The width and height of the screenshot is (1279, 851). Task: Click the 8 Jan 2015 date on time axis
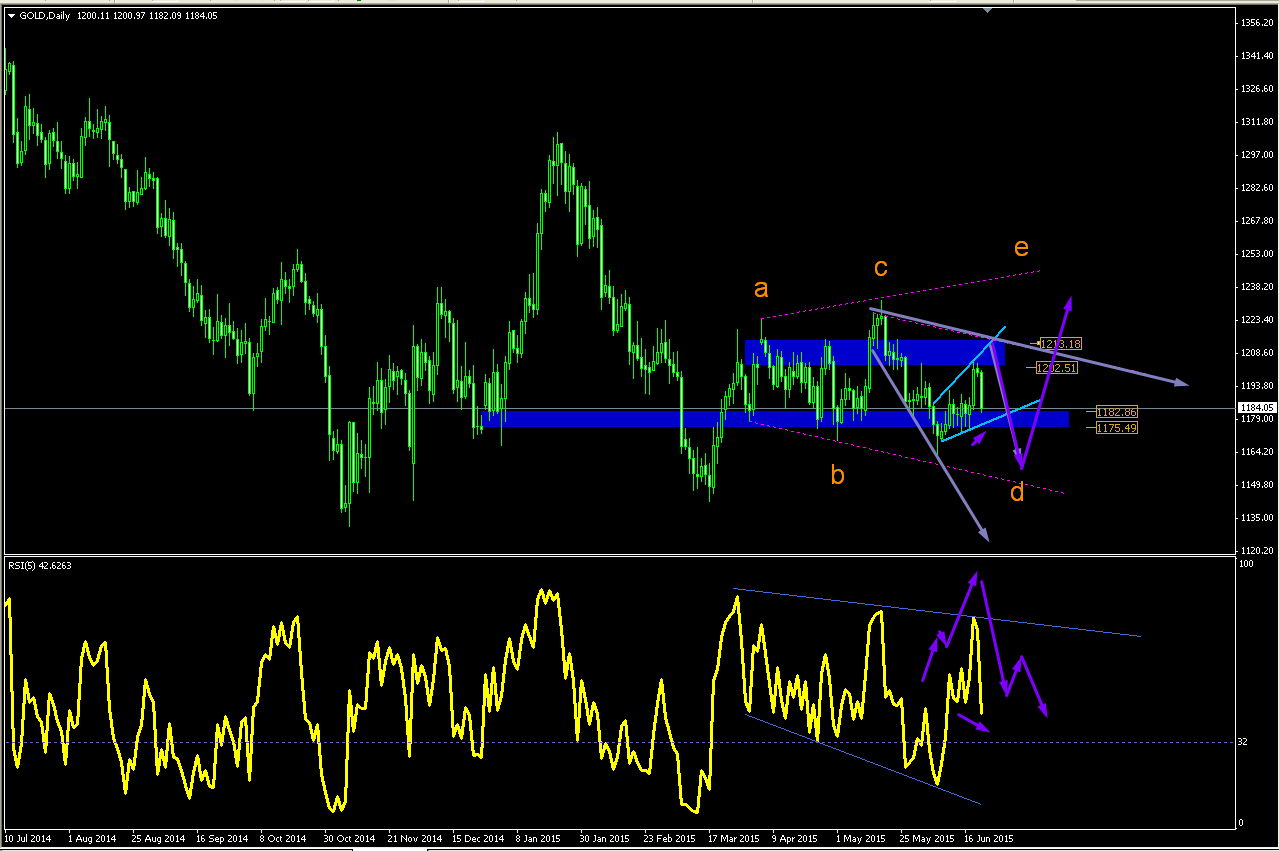[x=538, y=838]
